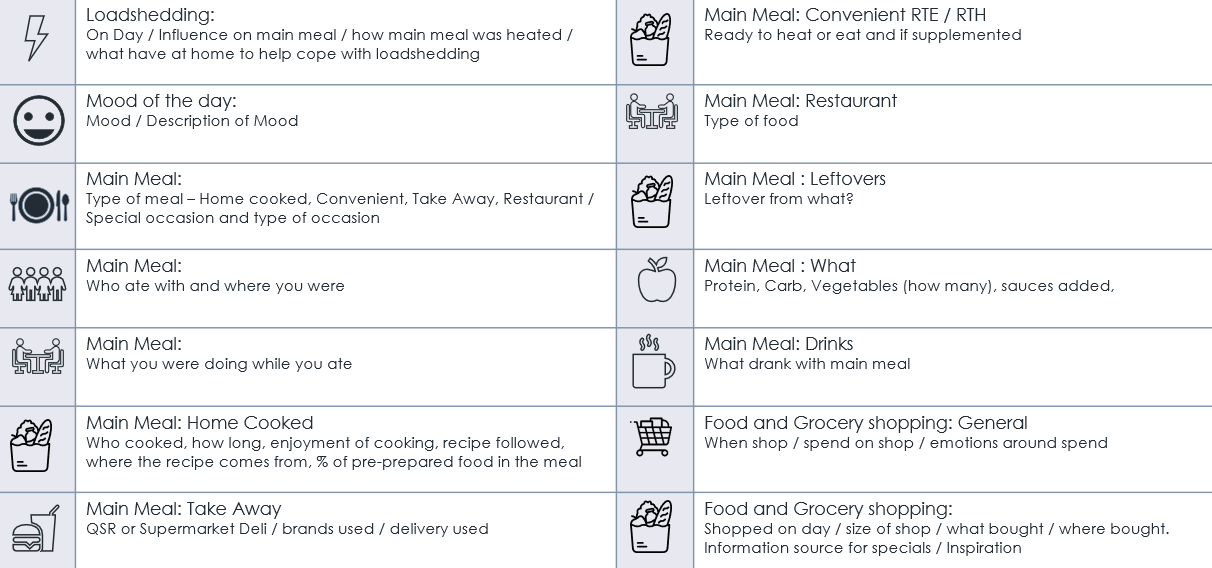Select the smiley face Mood icon
1212x568 pixels.
pos(38,122)
